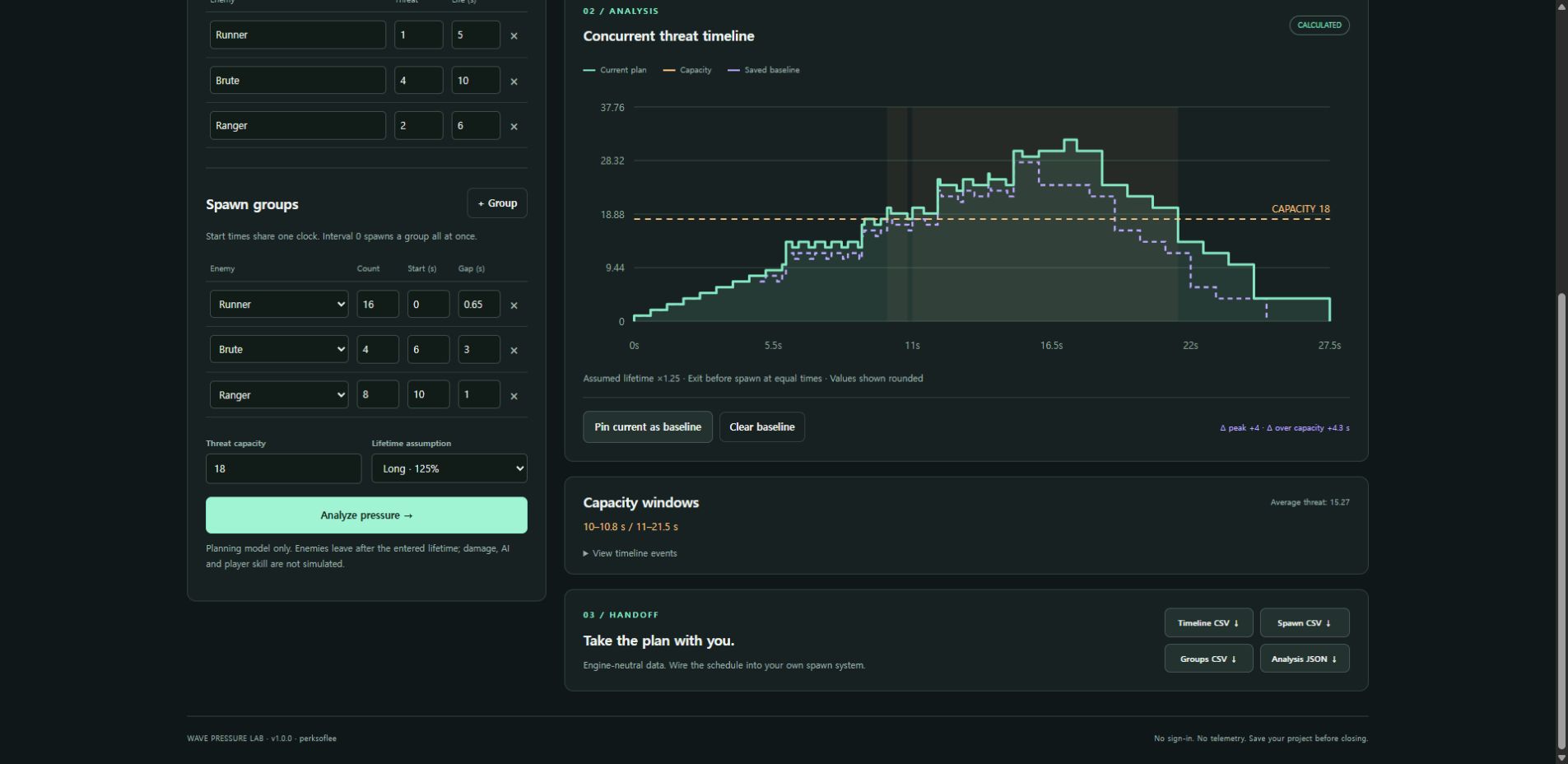The height and width of the screenshot is (764, 1568).
Task: Delete the Ranger spawn group
Action: [x=514, y=395]
